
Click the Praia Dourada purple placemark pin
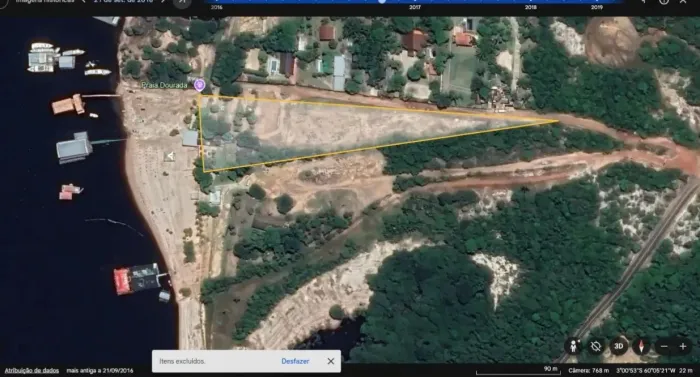tap(200, 85)
